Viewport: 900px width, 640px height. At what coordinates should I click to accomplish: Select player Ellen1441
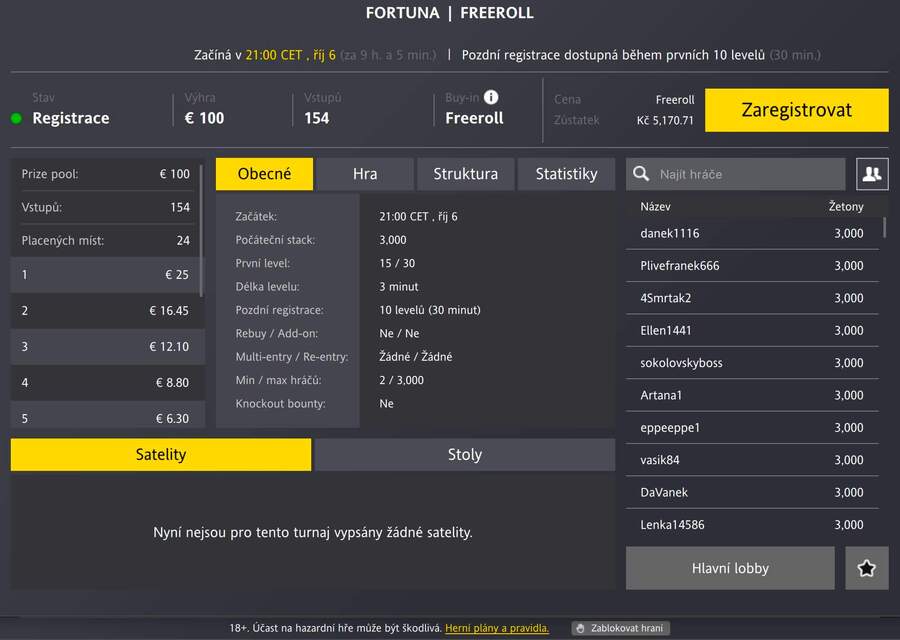(752, 331)
